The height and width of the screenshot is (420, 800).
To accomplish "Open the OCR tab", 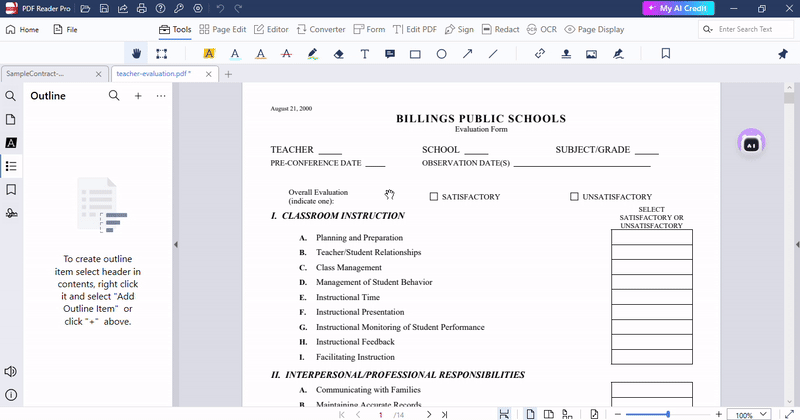I will 542,30.
